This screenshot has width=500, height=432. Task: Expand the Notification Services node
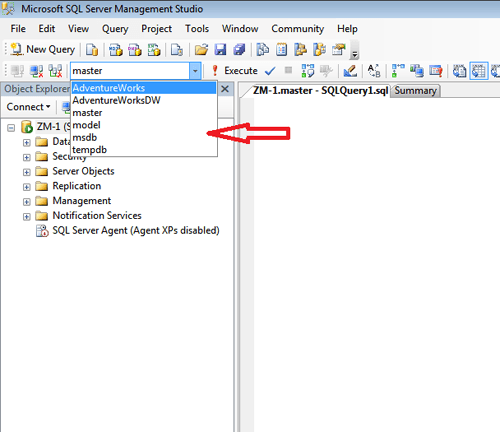(x=27, y=217)
